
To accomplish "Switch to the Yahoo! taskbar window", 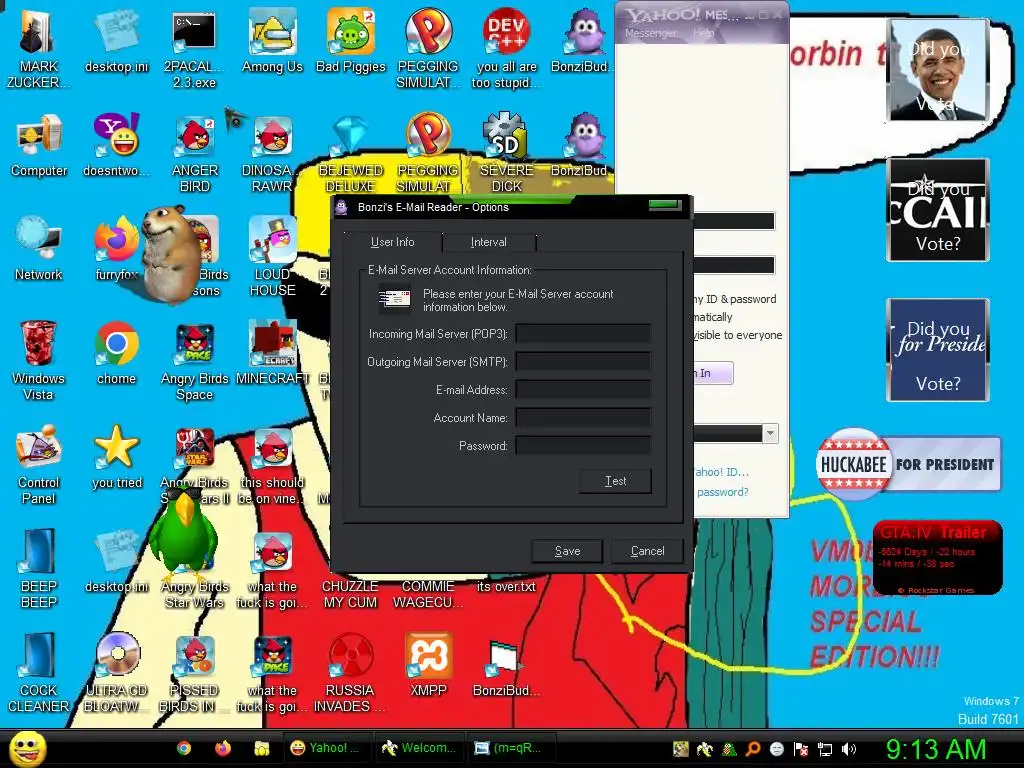I will click(x=326, y=748).
